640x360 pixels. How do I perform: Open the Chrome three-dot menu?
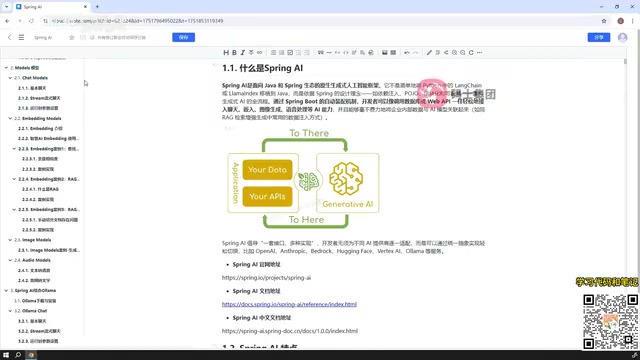tap(633, 21)
